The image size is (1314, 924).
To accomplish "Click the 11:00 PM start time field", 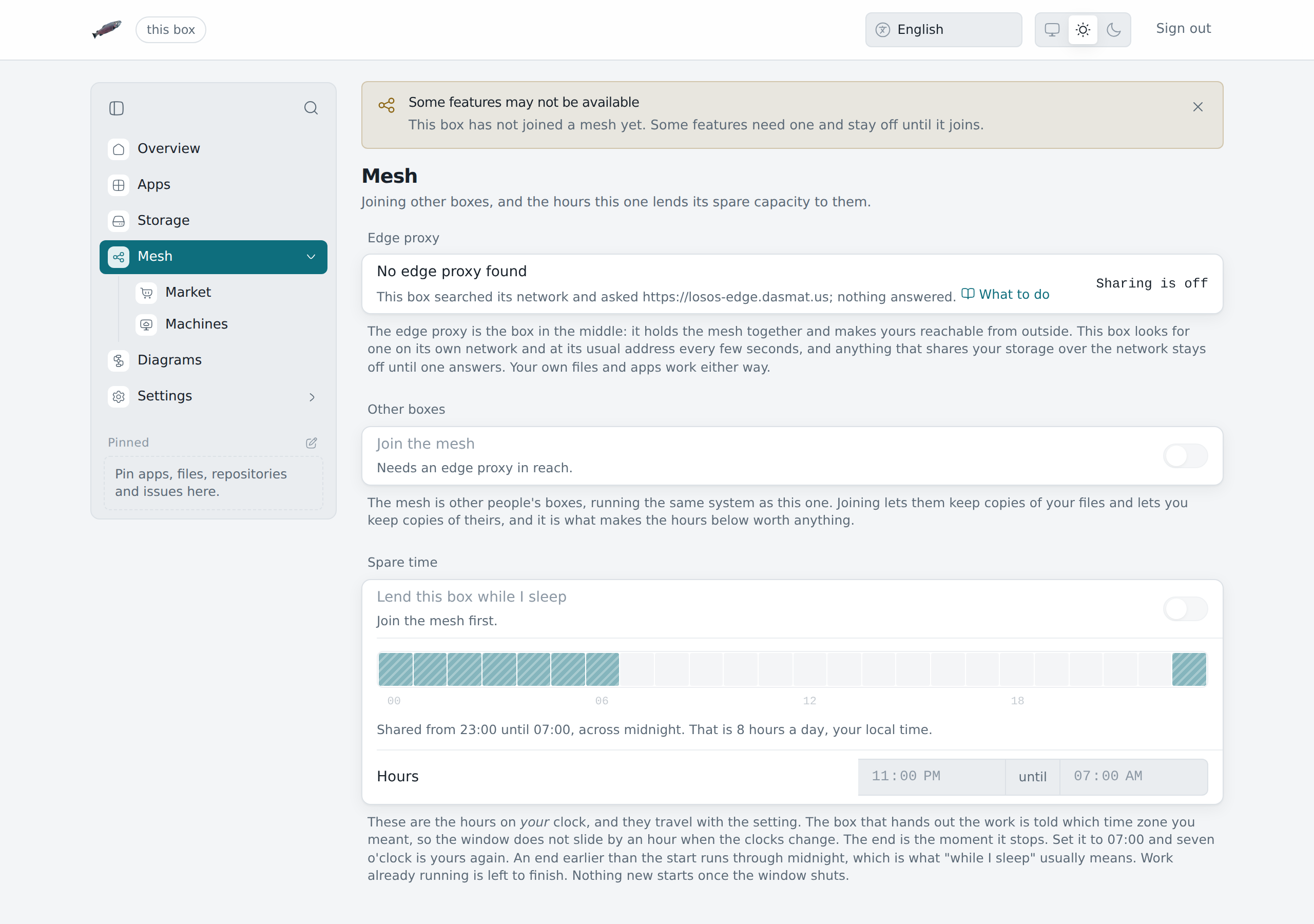I will click(931, 776).
